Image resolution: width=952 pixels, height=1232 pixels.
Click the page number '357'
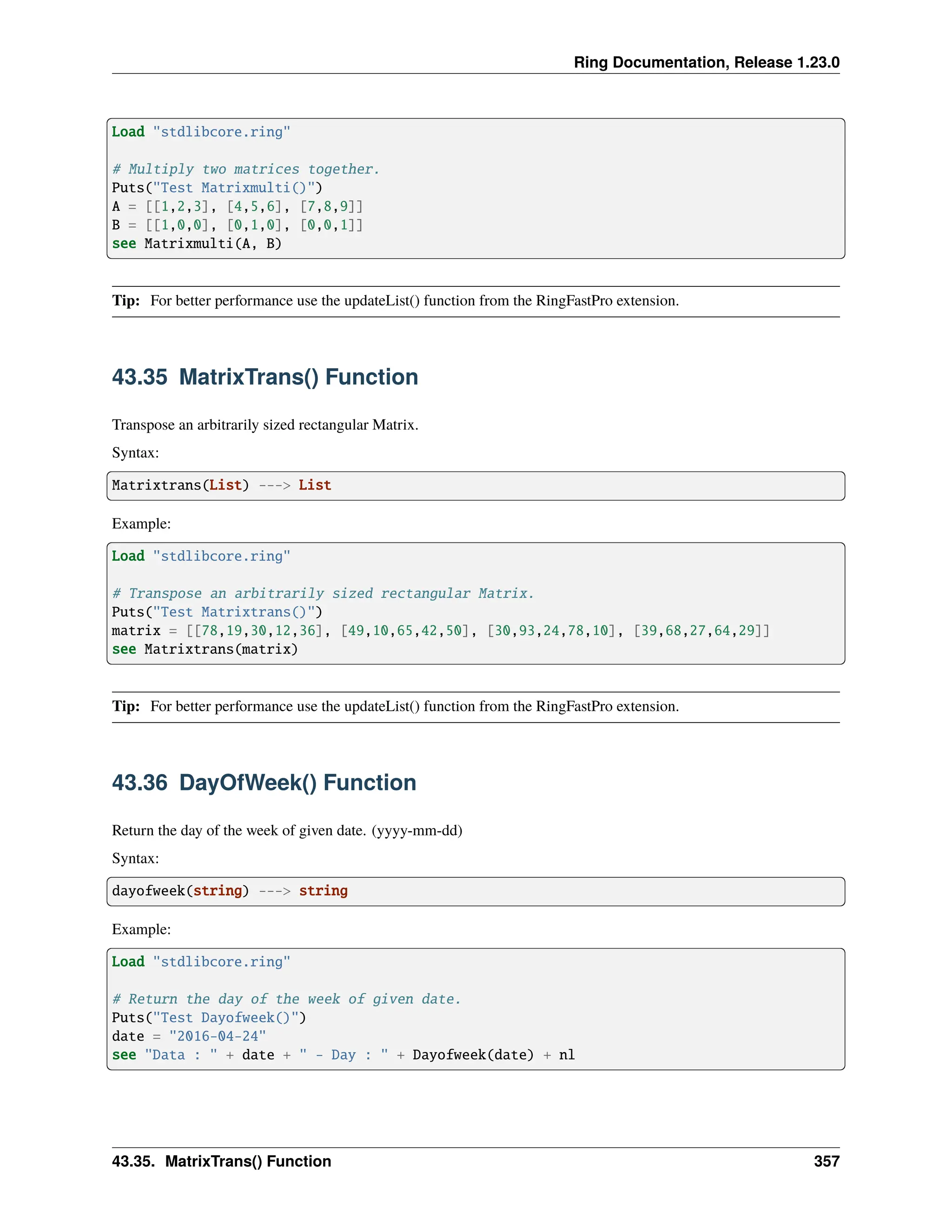click(x=827, y=1161)
